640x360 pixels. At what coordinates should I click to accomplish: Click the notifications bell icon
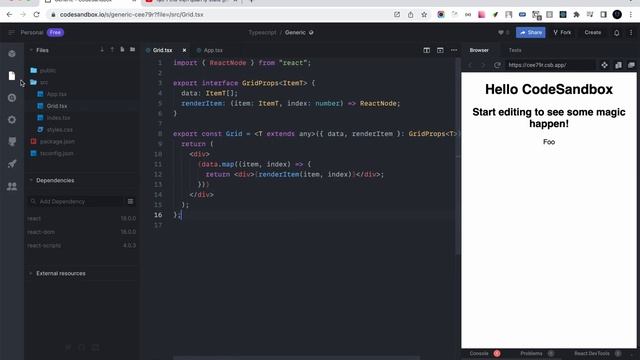point(617,33)
